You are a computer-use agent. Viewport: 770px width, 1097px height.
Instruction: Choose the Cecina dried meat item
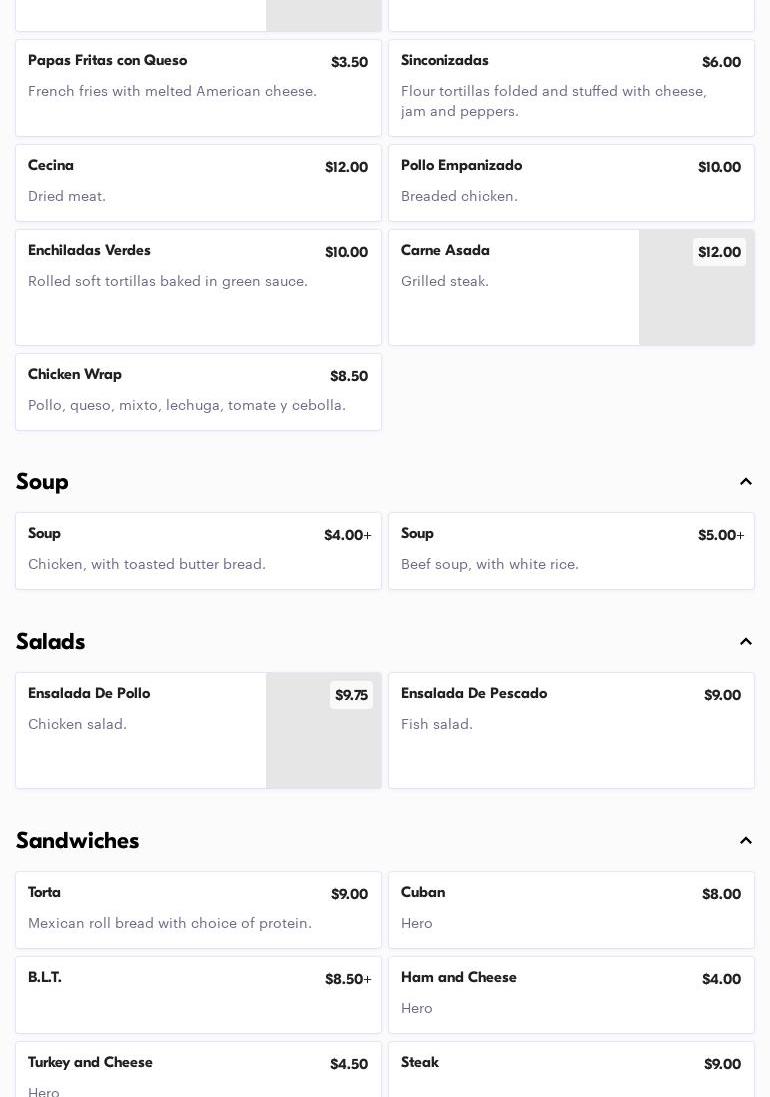pyautogui.click(x=198, y=183)
